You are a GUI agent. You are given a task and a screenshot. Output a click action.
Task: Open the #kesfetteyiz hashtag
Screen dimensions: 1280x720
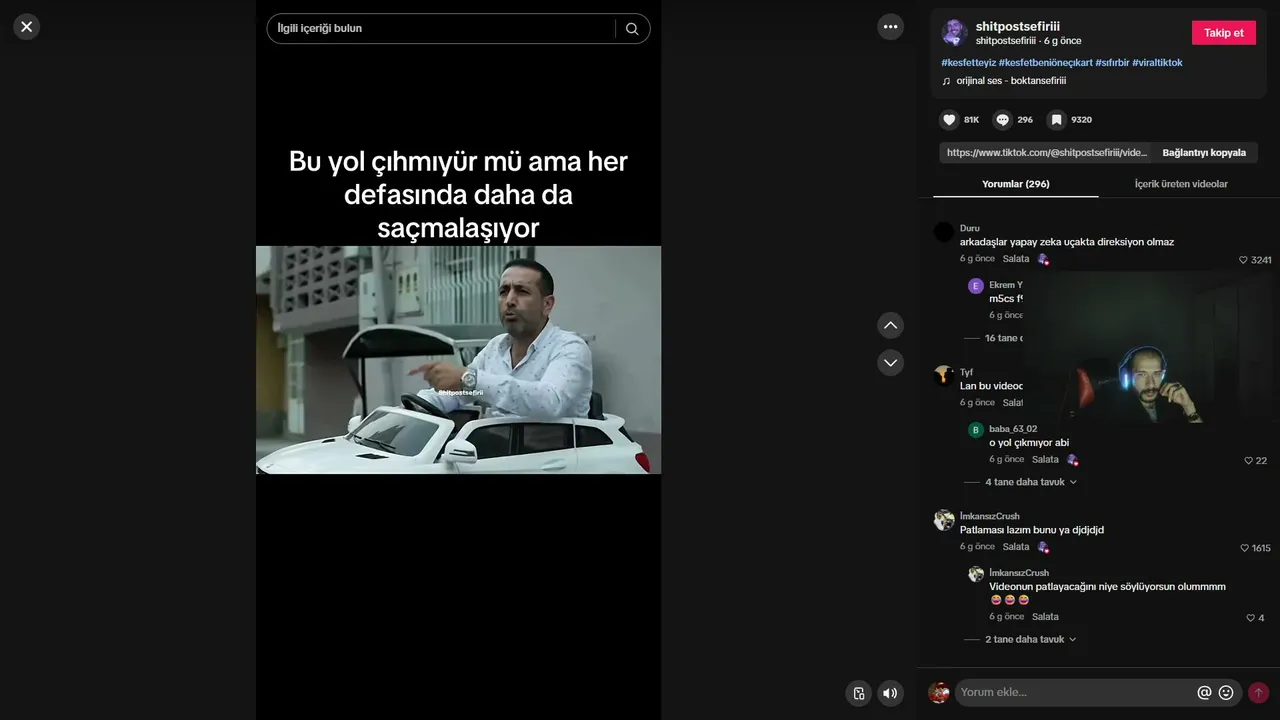click(968, 63)
